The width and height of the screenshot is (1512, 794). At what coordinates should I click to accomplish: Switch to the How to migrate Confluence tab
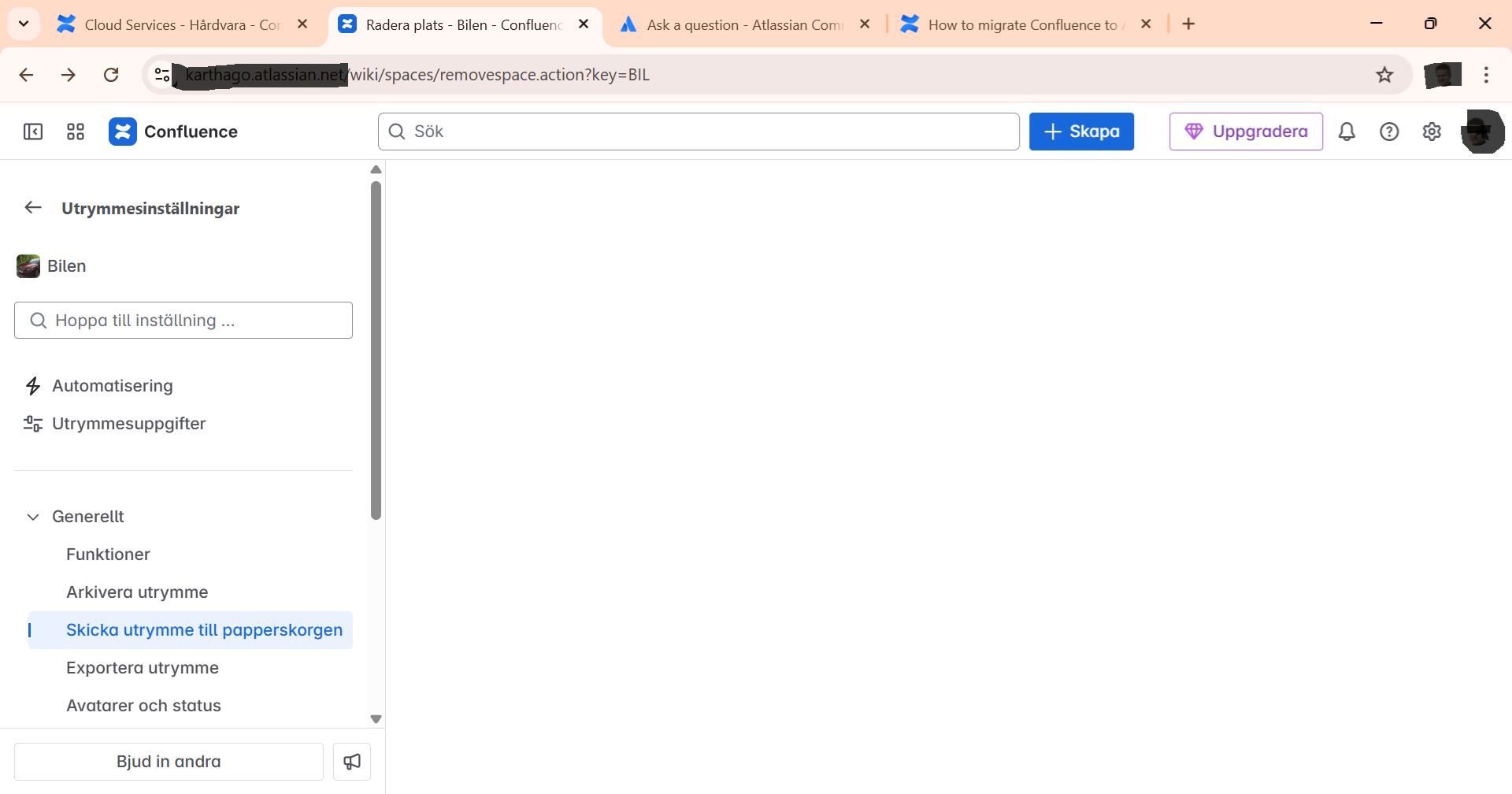coord(1027,24)
